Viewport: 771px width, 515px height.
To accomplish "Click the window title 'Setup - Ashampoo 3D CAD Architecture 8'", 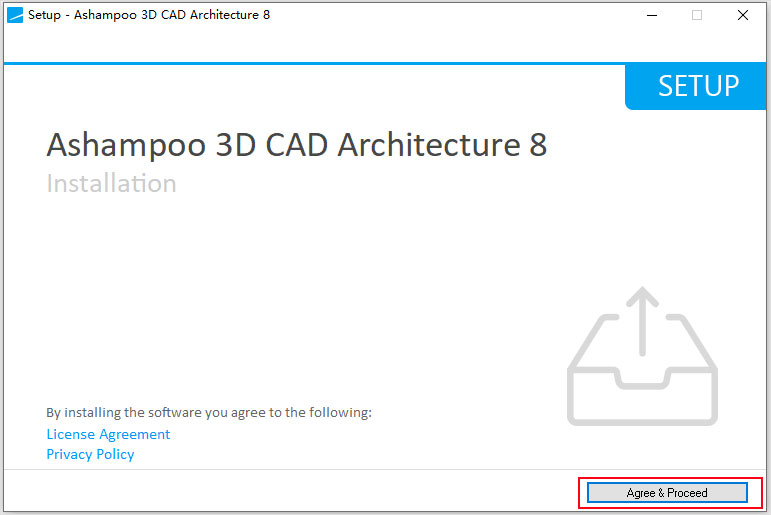I will [149, 15].
